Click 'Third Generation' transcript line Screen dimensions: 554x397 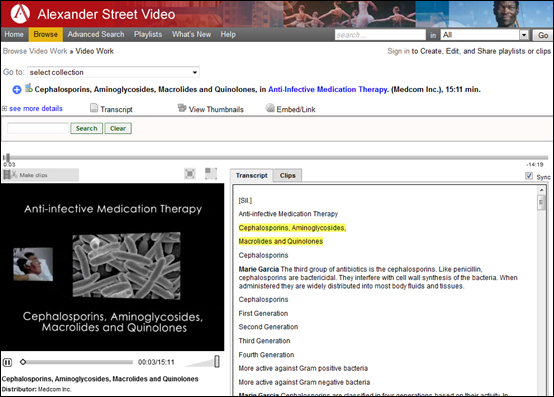click(x=264, y=341)
